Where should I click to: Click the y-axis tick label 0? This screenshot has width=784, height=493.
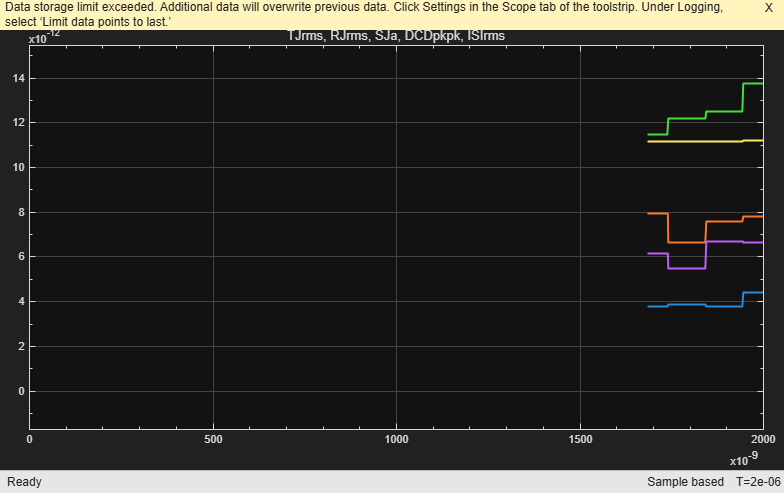(x=22, y=392)
